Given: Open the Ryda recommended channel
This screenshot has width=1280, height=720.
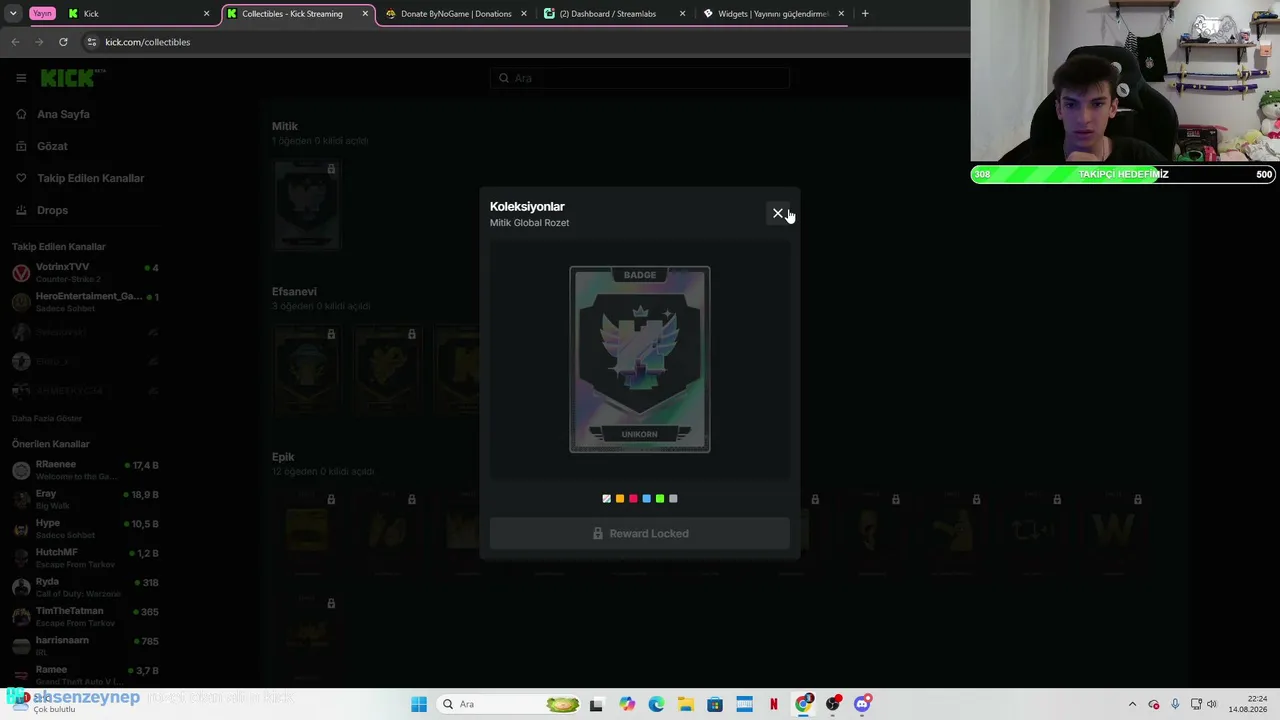Looking at the screenshot, I should pos(86,587).
